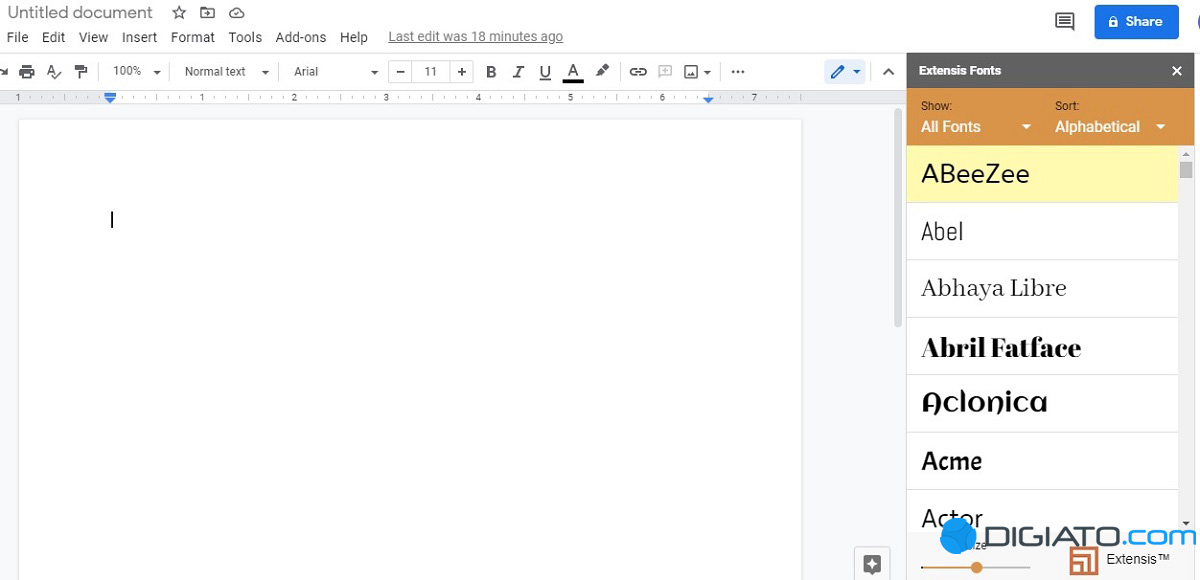Toggle underline formatting
The image size is (1200, 580).
pos(545,72)
